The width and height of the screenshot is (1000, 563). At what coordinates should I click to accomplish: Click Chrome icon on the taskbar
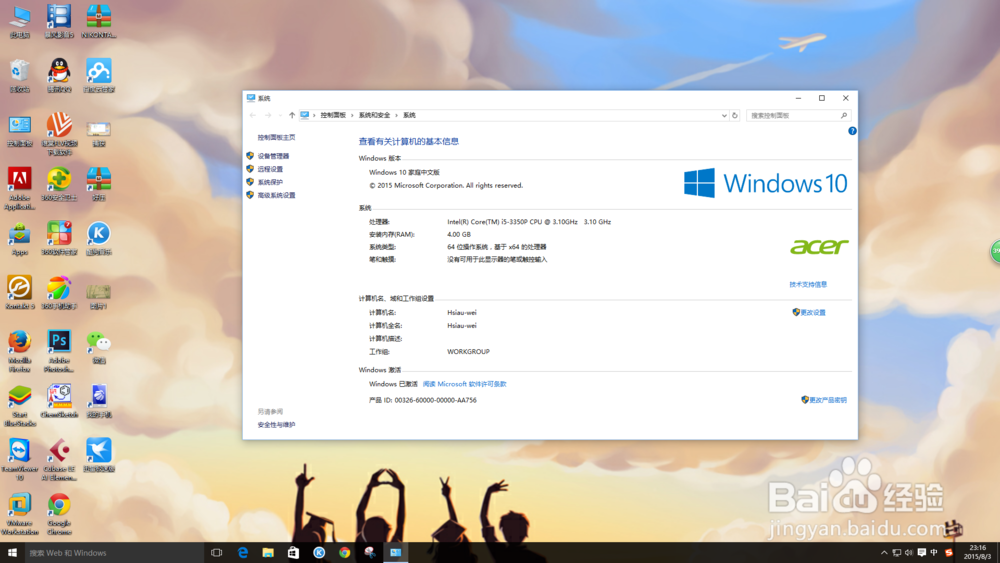(x=344, y=553)
